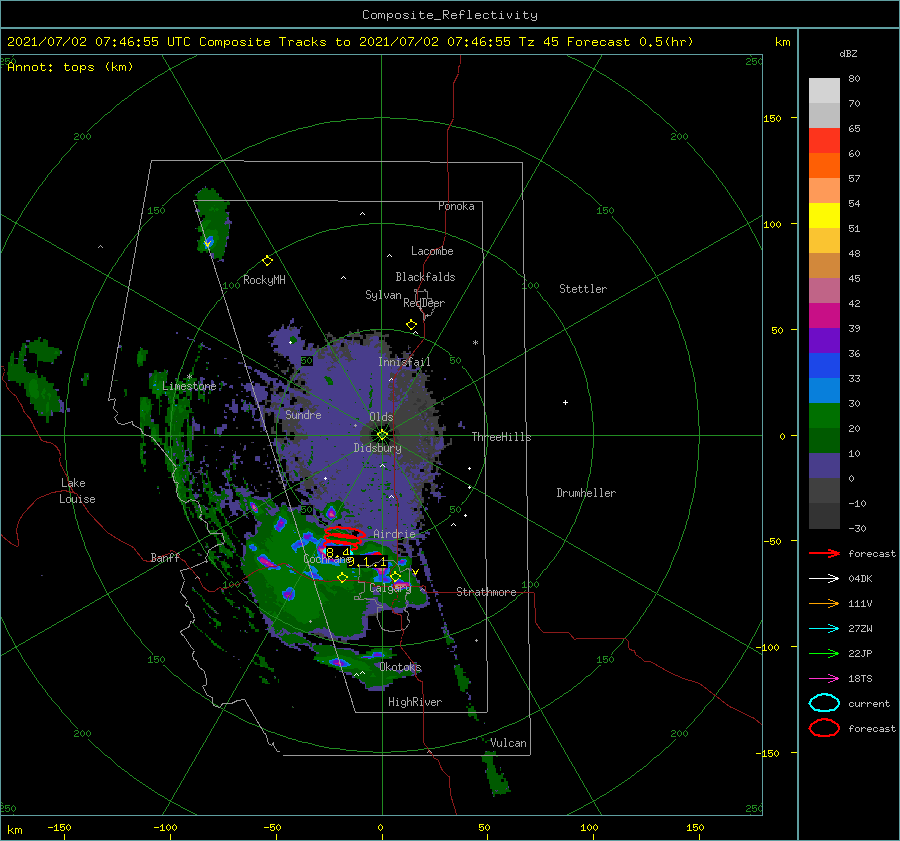Click the yellow diamond marker above Calgary
Viewport: 900px width, 841px height.
pyautogui.click(x=395, y=576)
